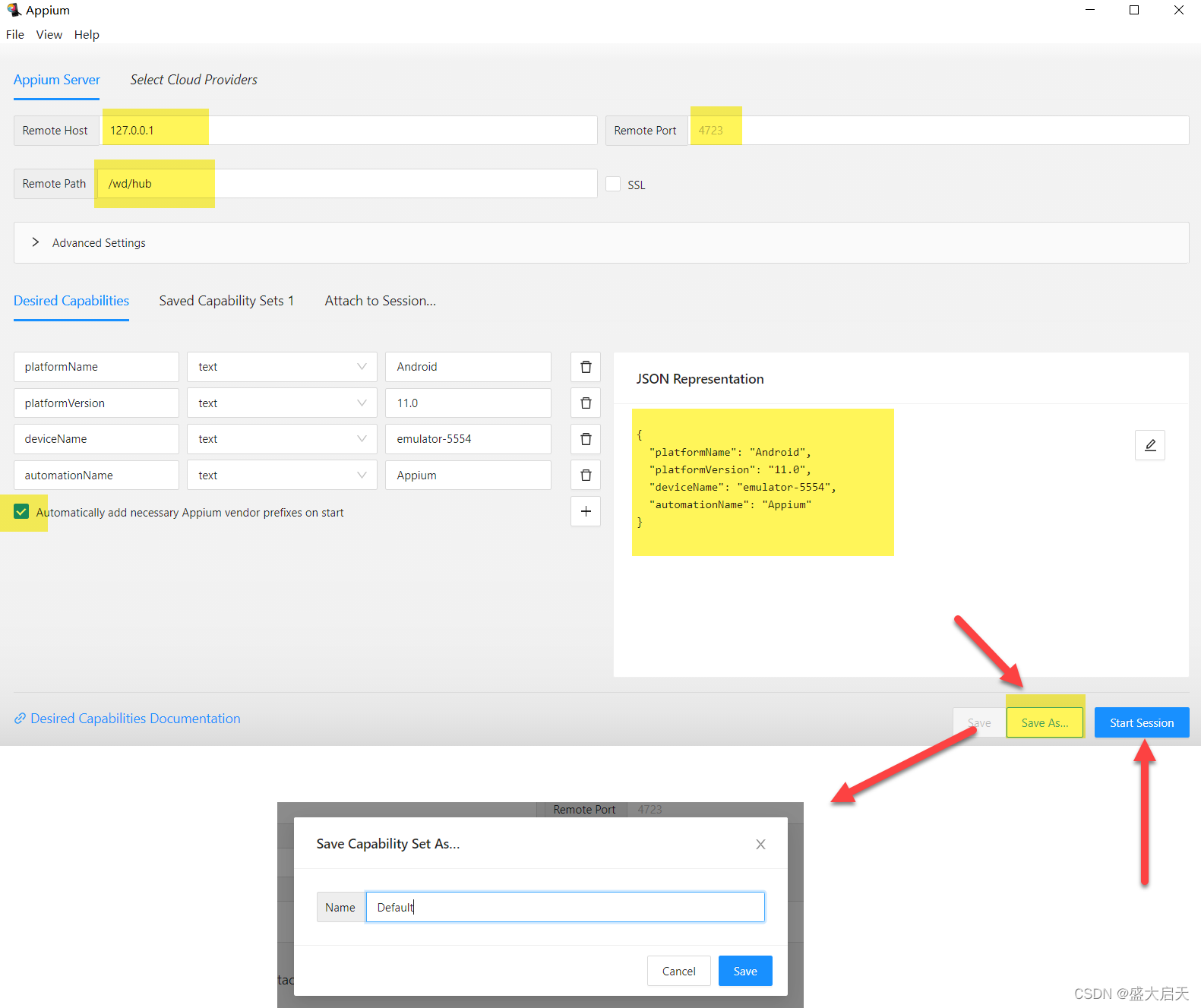The height and width of the screenshot is (1008, 1201).
Task: Switch to Select Cloud Providers tab
Action: point(194,80)
